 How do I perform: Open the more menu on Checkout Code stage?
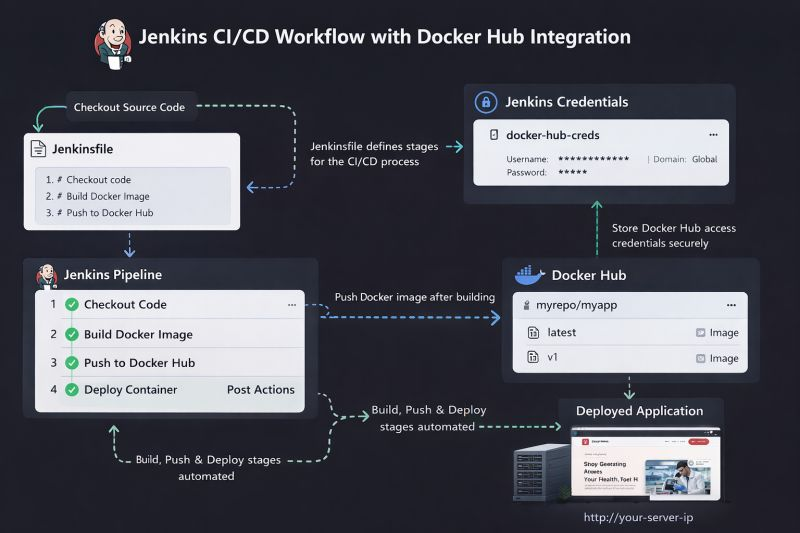[292, 304]
